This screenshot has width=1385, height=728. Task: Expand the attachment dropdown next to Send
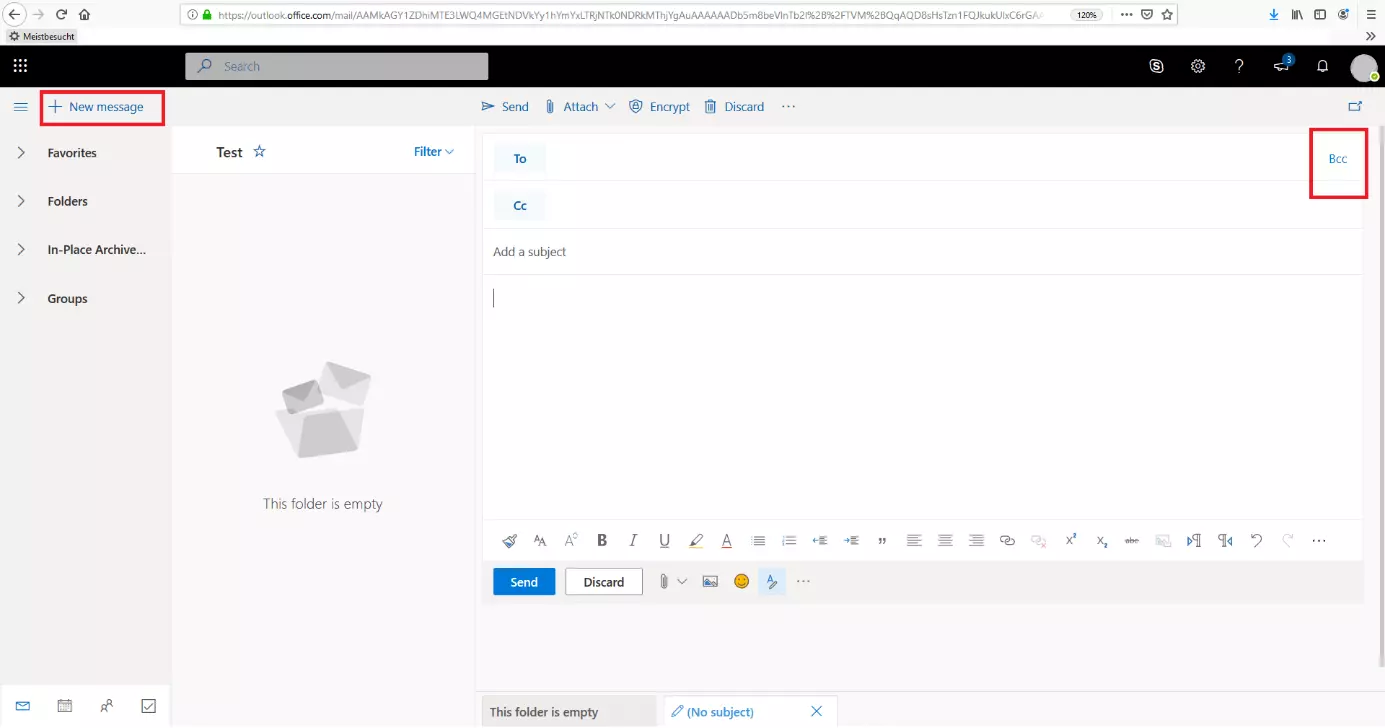[610, 106]
